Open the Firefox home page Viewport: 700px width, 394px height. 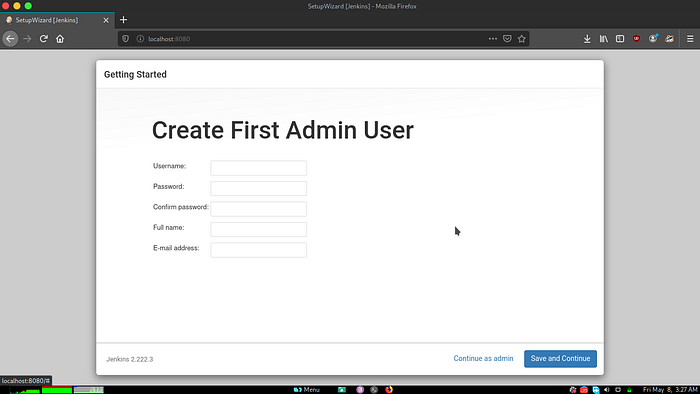(x=60, y=39)
